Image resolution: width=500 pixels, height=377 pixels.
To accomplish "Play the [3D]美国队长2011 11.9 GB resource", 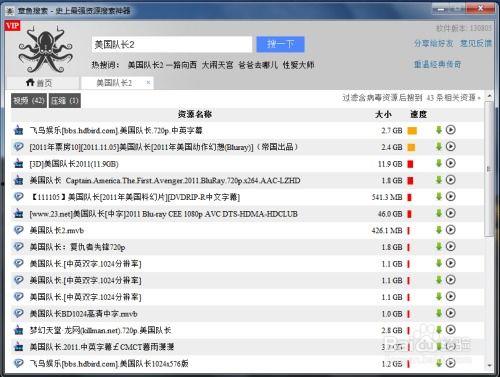I will click(x=451, y=163).
